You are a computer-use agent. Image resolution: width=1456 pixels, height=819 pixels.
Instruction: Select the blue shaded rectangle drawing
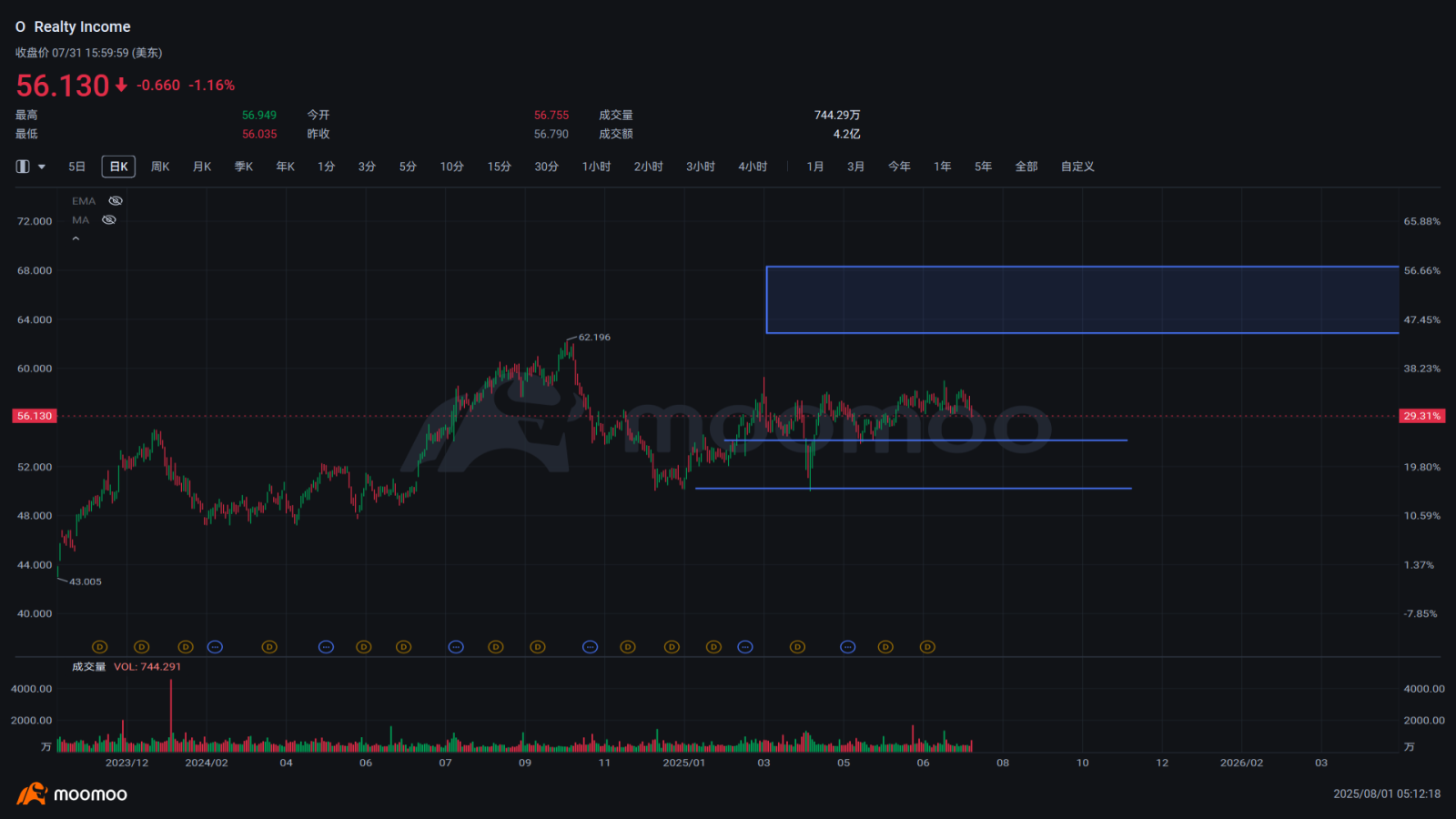(x=1082, y=299)
